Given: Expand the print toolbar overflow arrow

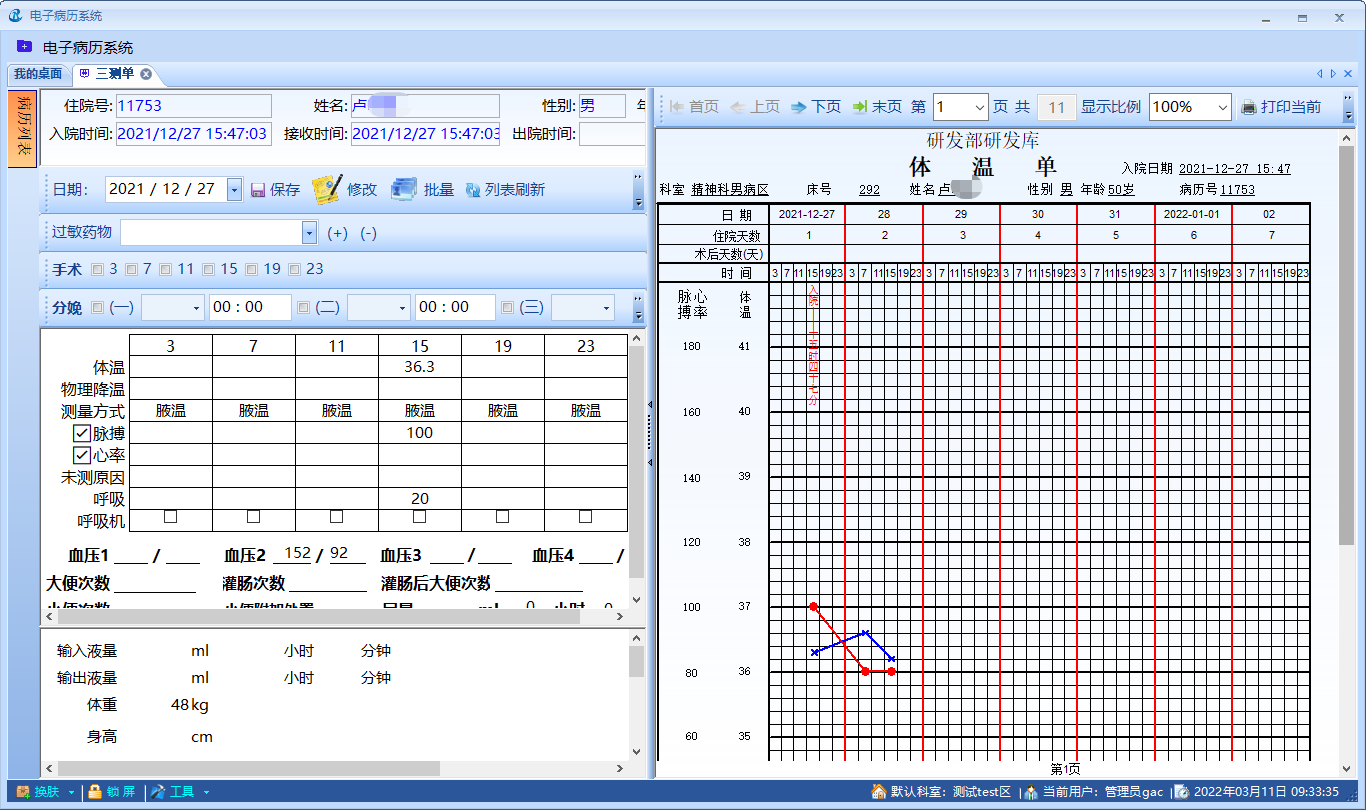Looking at the screenshot, I should pyautogui.click(x=1350, y=107).
